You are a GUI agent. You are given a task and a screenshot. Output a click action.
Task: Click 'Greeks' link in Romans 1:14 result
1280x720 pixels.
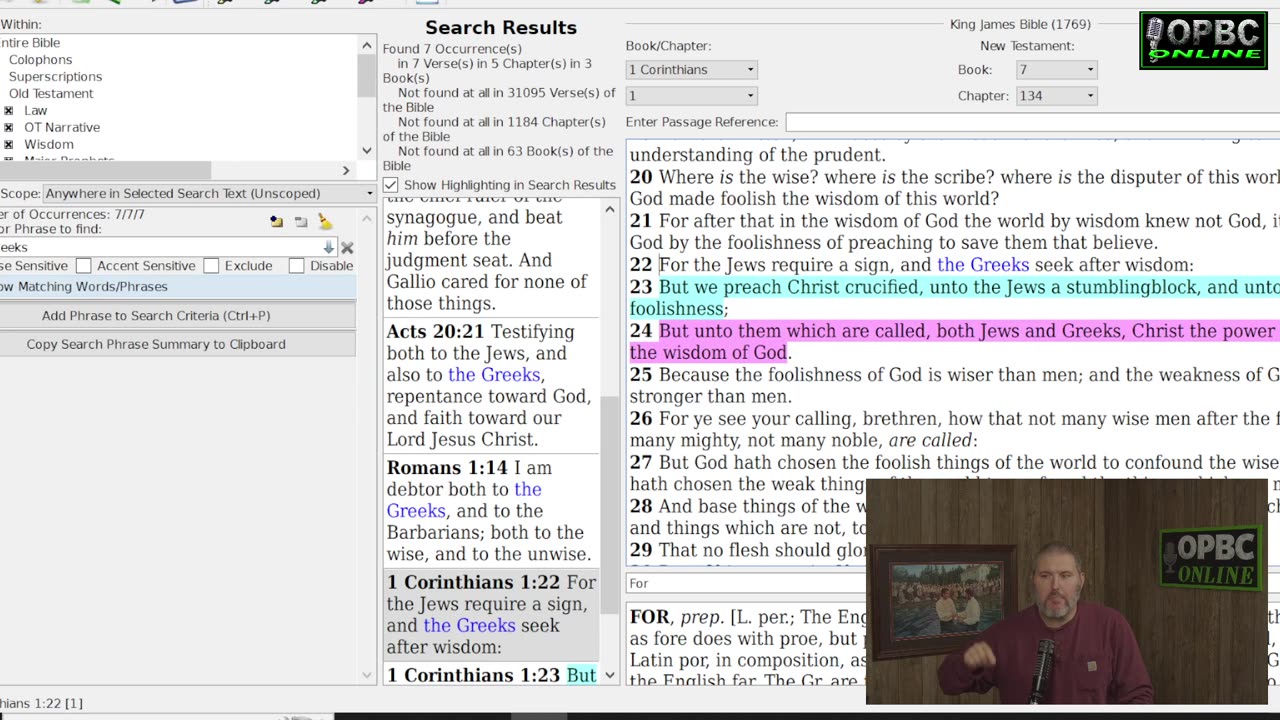point(416,511)
